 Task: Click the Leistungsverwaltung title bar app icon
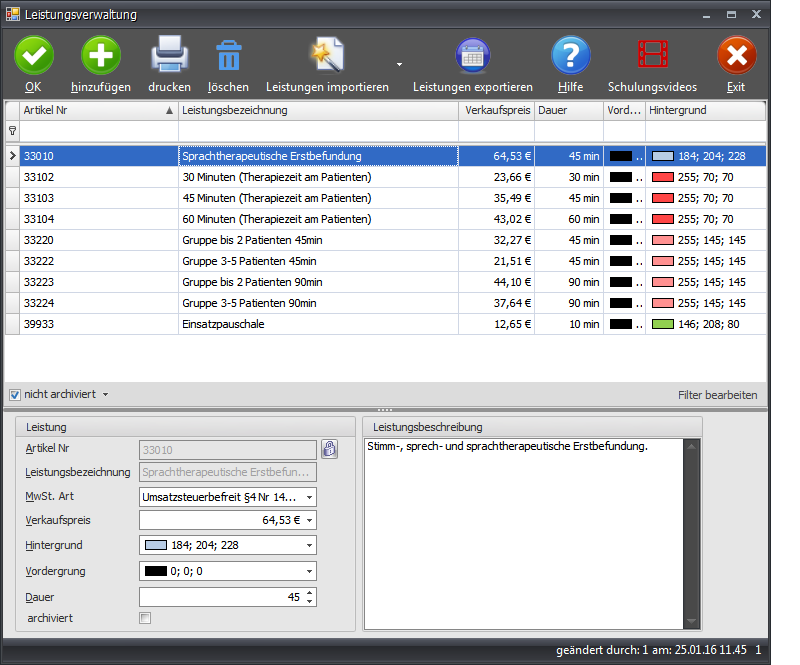coord(13,14)
